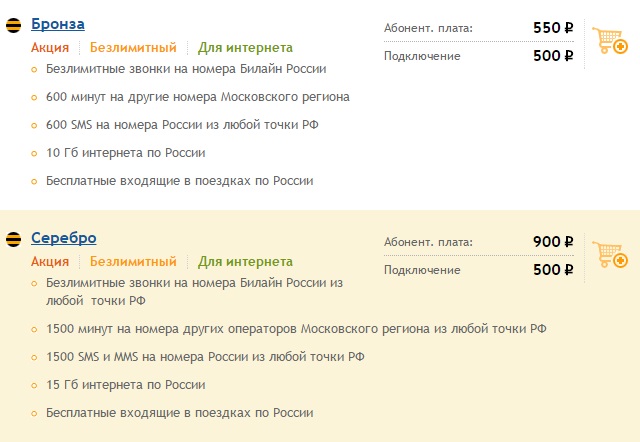The height and width of the screenshot is (442, 640).
Task: Click '15 Гб интернета по России' item
Action: [126, 385]
